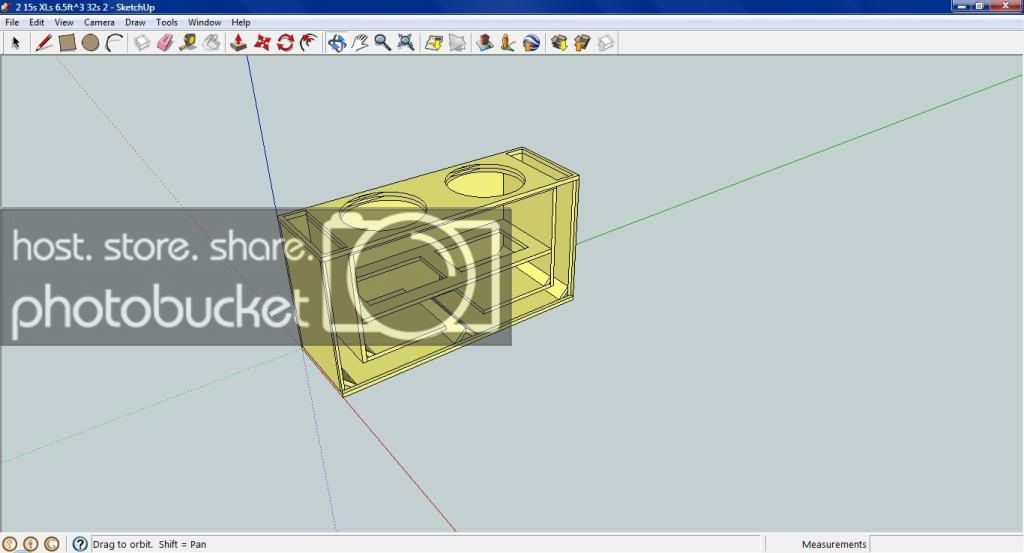The image size is (1024, 553).
Task: Activate the Arc tool
Action: click(114, 43)
